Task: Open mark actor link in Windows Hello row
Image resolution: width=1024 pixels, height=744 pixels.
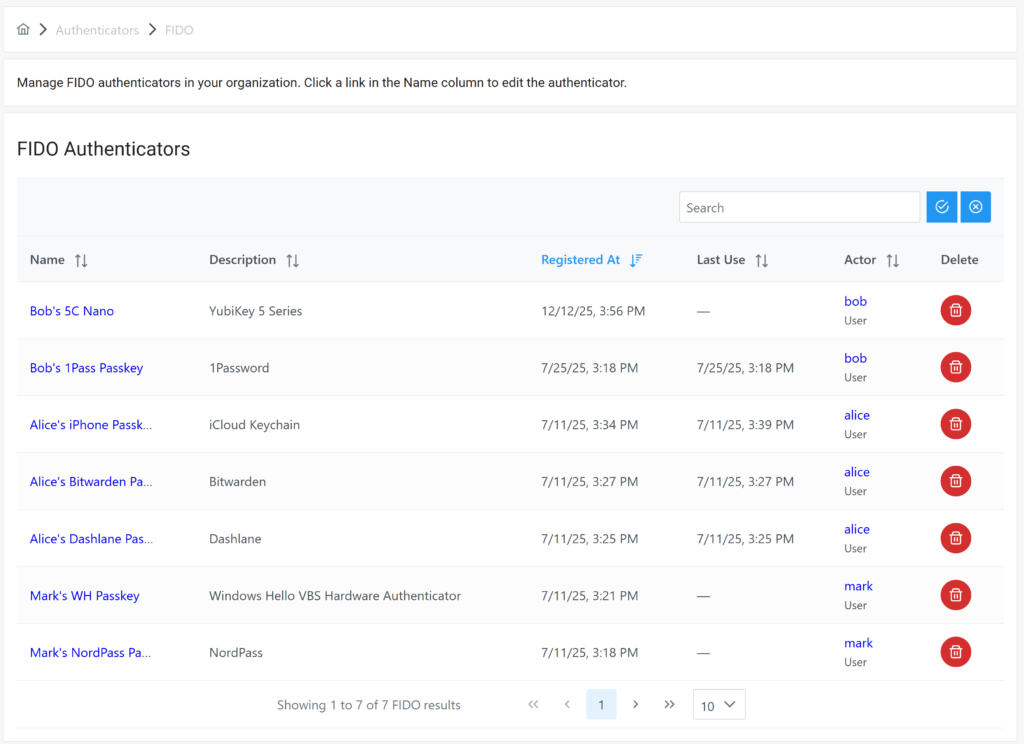Action: (x=858, y=586)
